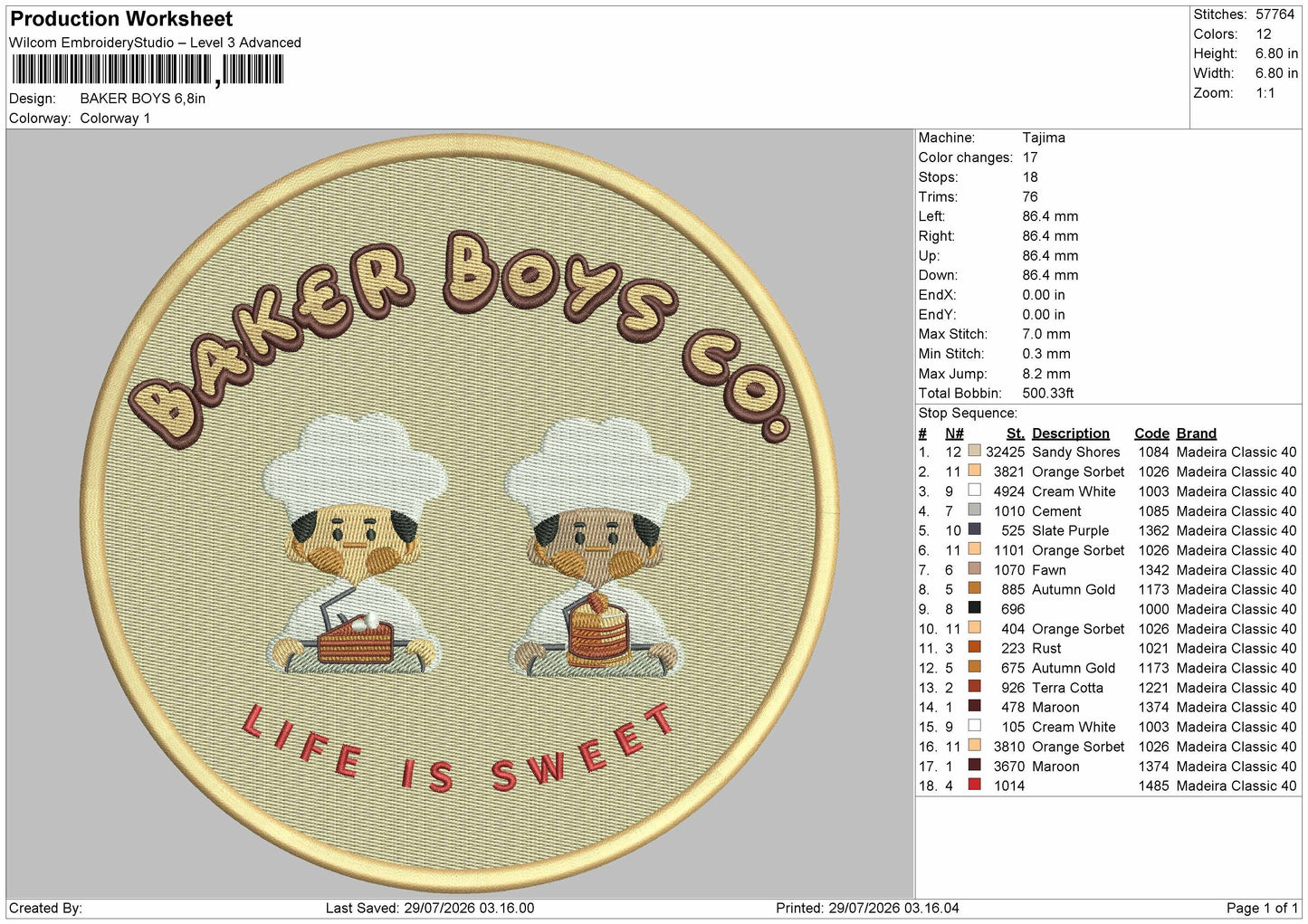Click the Sandy Shores color swatch in row 1

[974, 451]
